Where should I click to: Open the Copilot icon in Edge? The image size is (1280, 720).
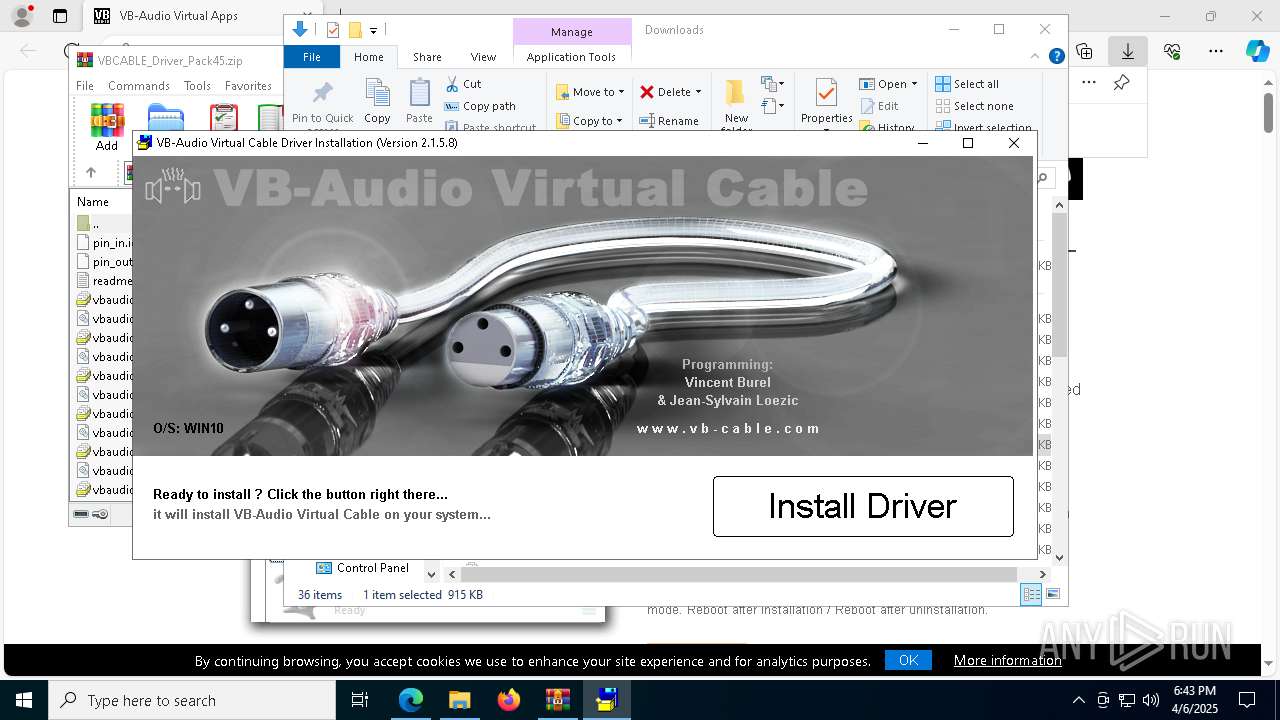pyautogui.click(x=1257, y=51)
